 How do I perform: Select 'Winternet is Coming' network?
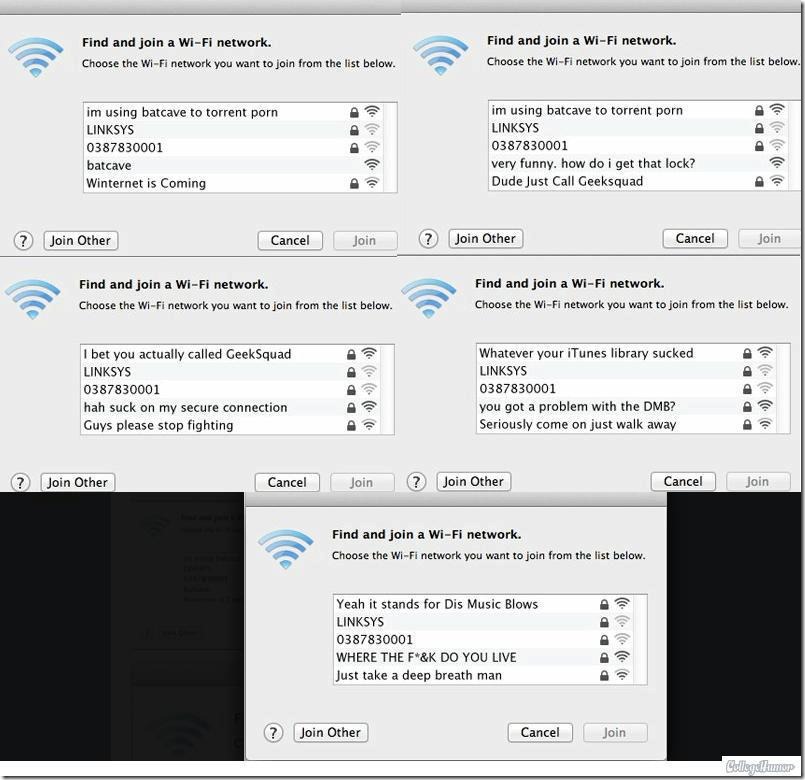coord(234,183)
